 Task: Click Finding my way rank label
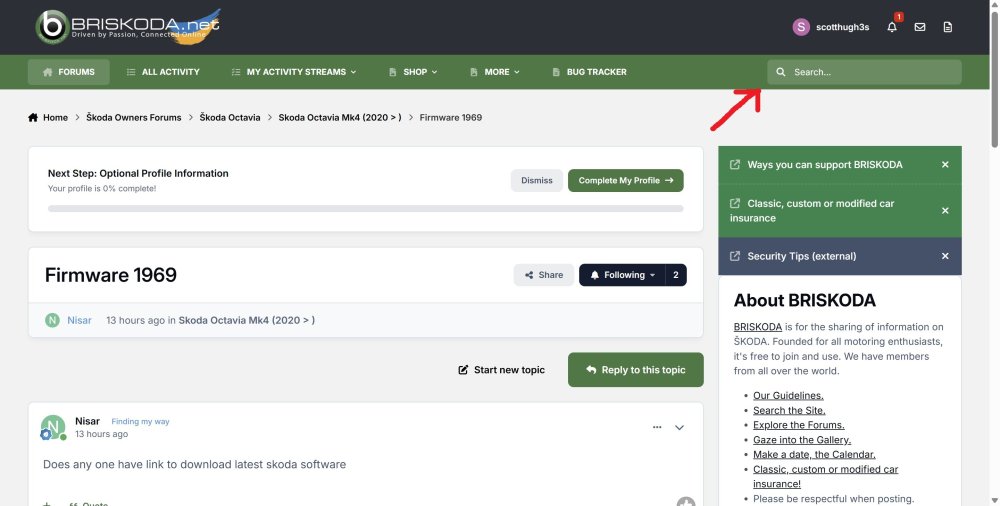click(140, 422)
